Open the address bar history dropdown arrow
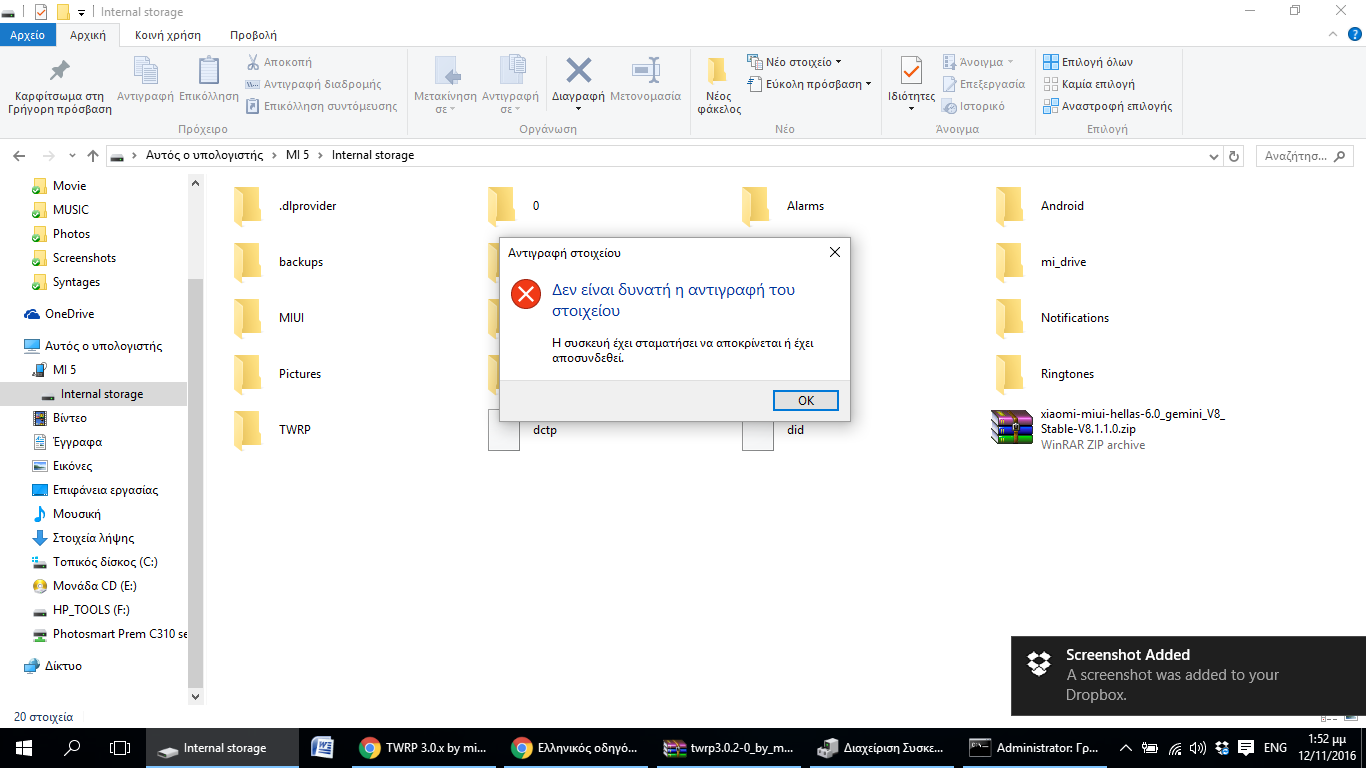Viewport: 1366px width, 768px height. (1213, 156)
